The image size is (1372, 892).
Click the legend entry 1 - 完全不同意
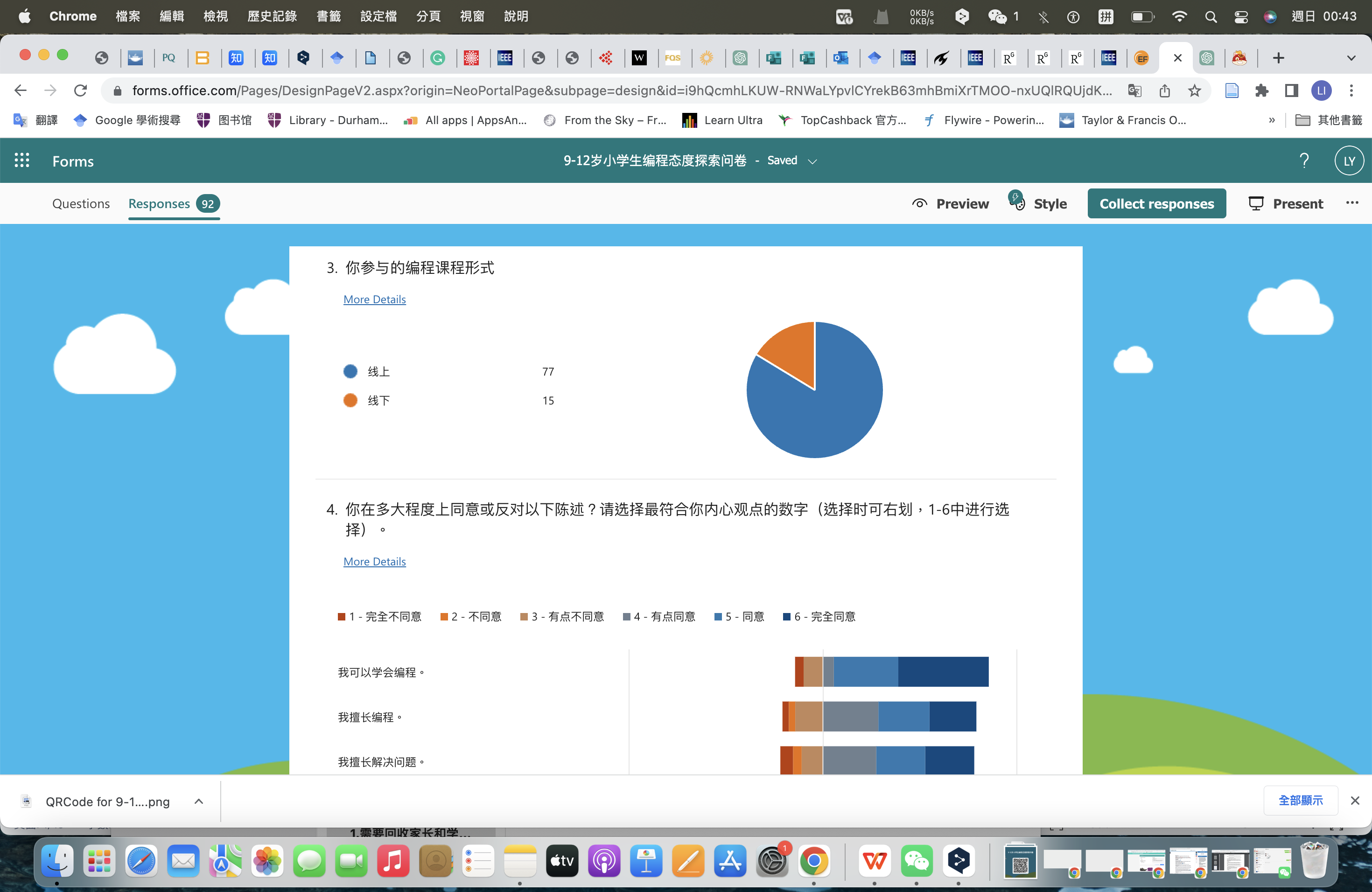click(380, 617)
